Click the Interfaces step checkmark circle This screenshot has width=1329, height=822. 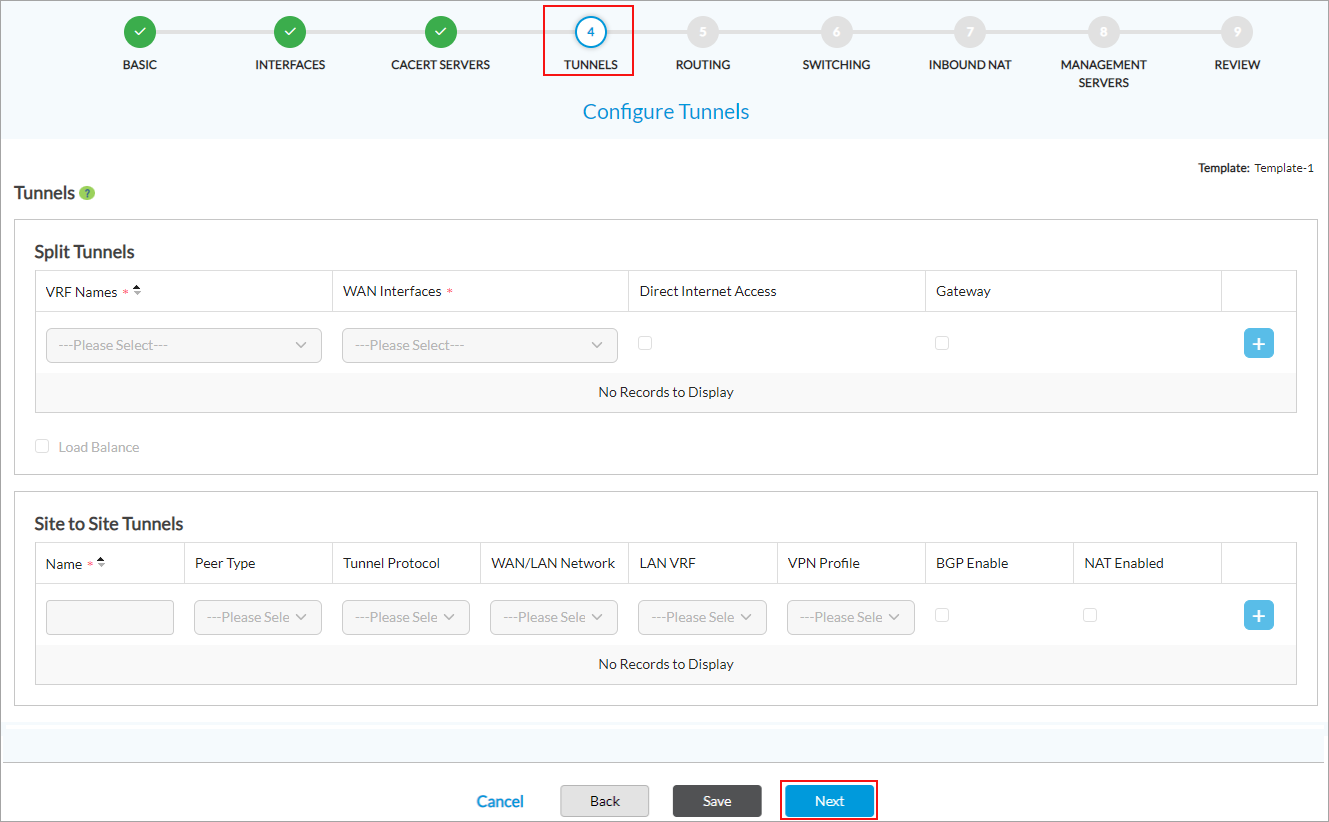pyautogui.click(x=290, y=32)
